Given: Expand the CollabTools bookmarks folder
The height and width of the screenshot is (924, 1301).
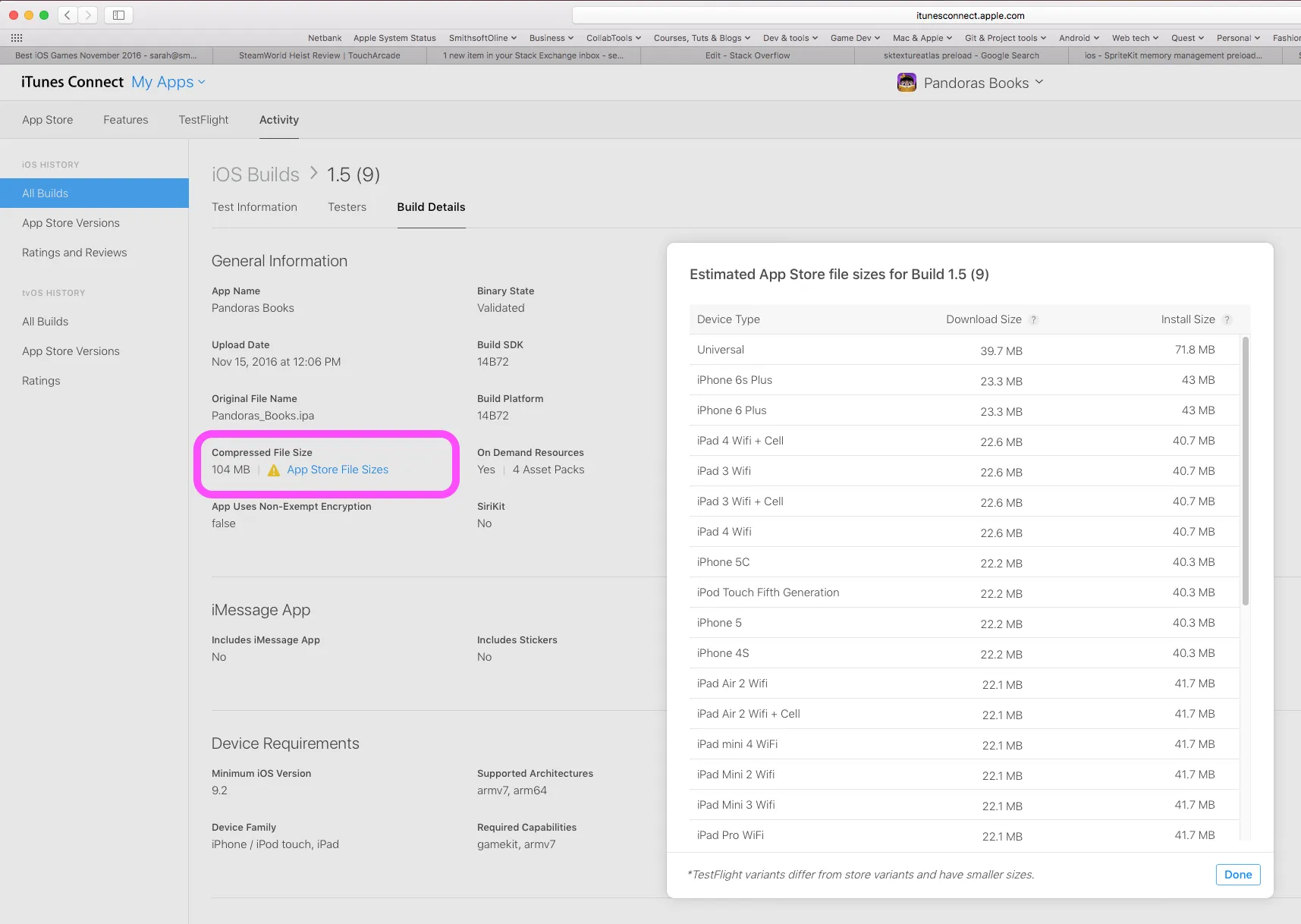Looking at the screenshot, I should pyautogui.click(x=614, y=38).
